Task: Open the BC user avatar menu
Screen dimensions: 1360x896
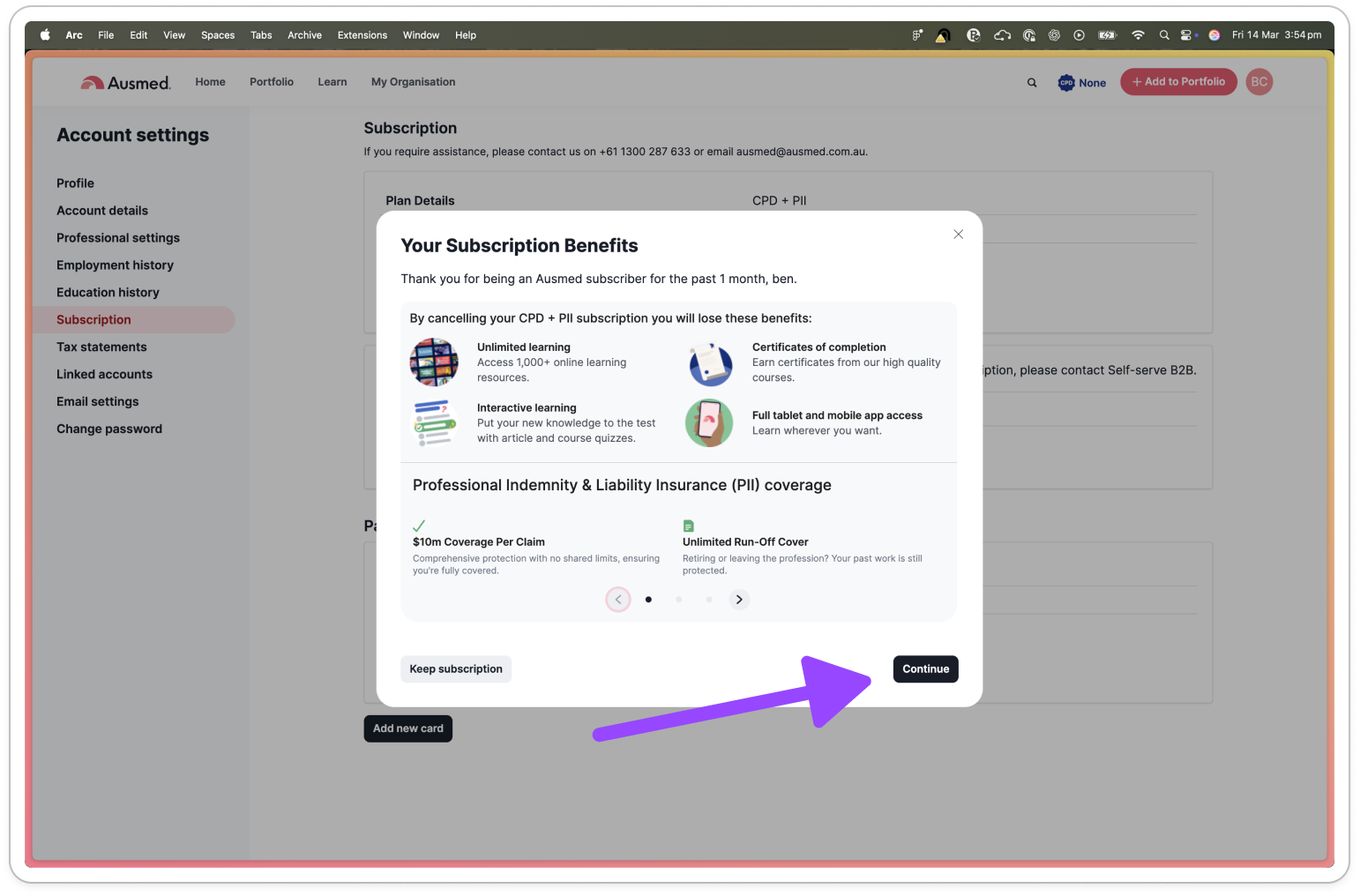Action: pyautogui.click(x=1259, y=82)
